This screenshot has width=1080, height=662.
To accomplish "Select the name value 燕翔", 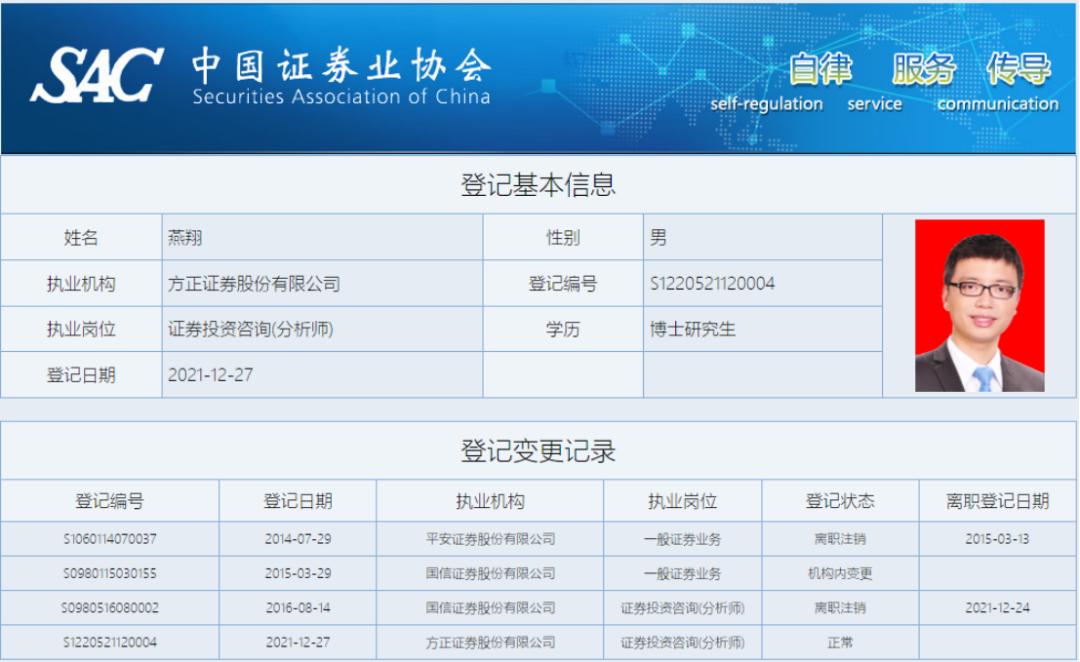I will click(x=185, y=238).
